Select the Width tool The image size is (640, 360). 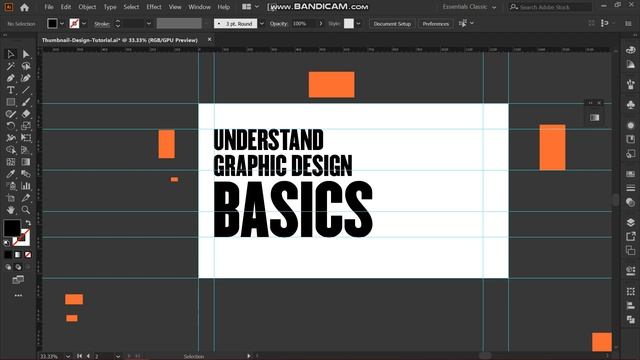click(x=11, y=138)
